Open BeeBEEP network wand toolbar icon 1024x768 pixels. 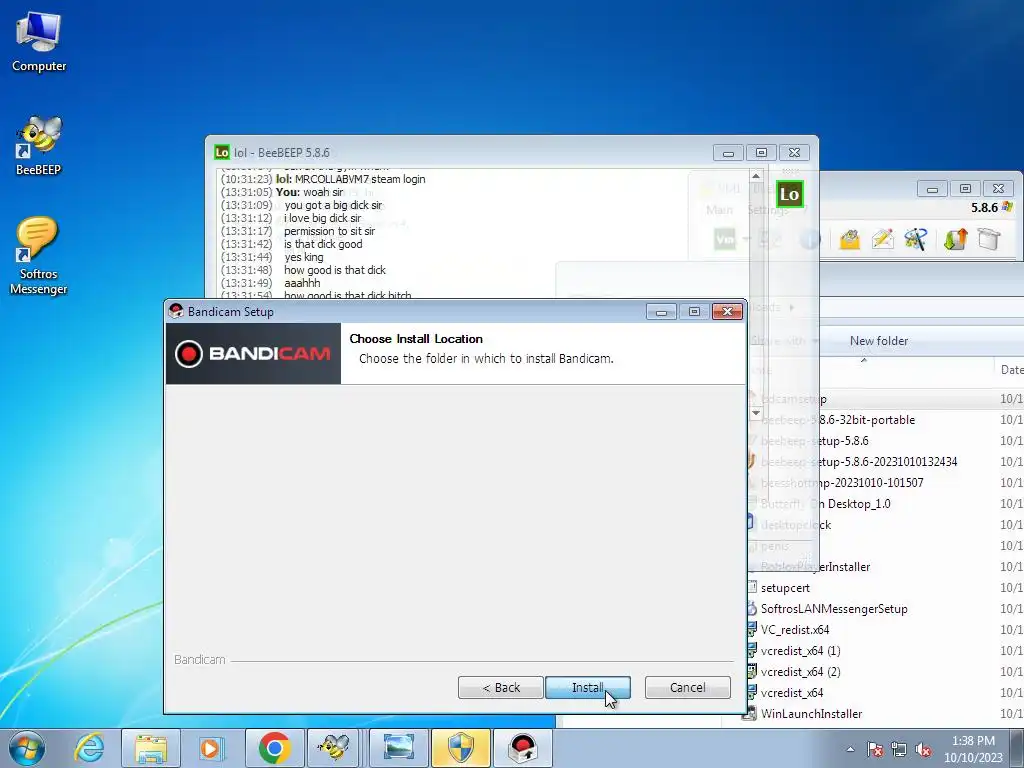click(x=916, y=240)
